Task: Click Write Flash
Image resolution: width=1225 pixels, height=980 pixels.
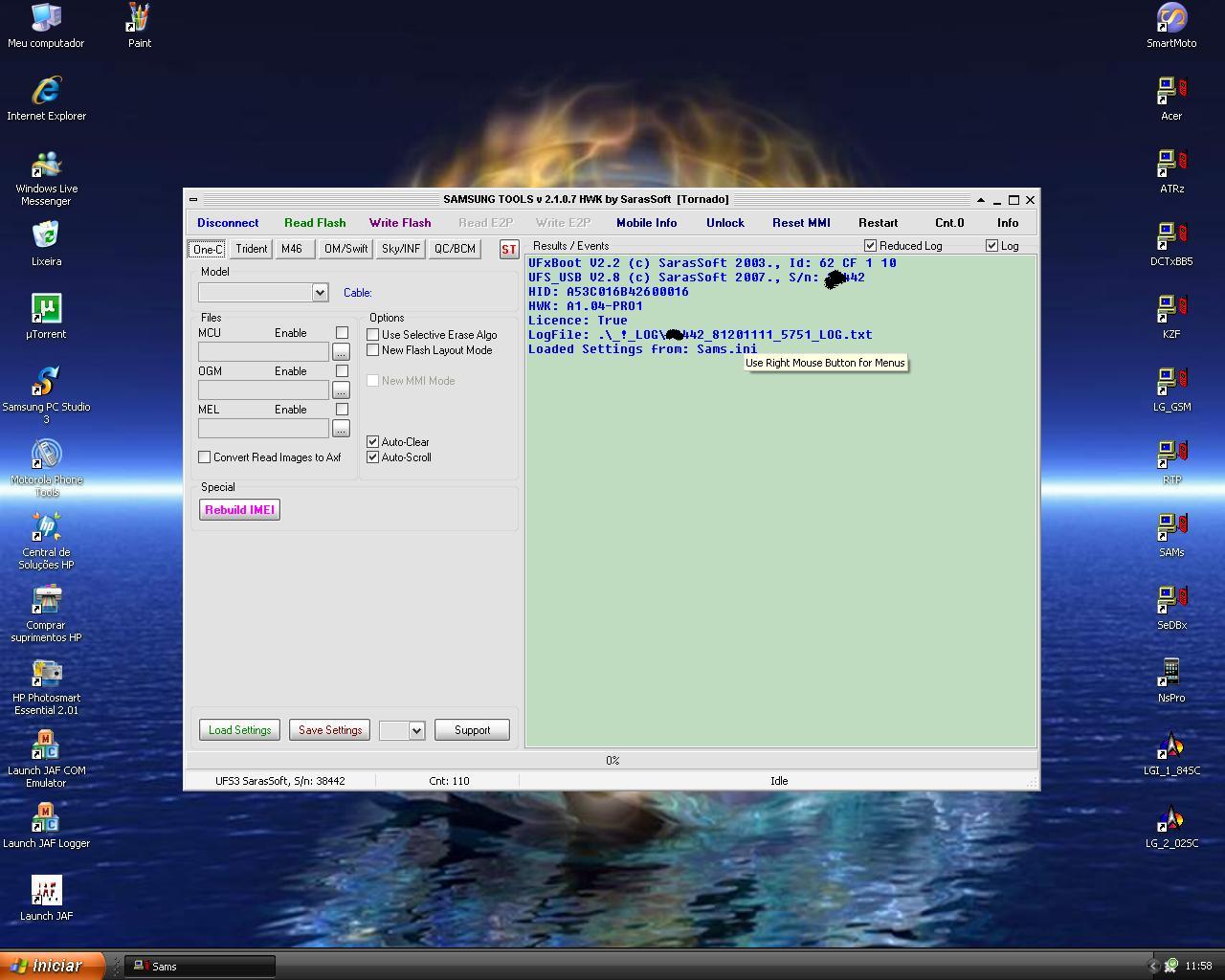Action: coord(400,223)
